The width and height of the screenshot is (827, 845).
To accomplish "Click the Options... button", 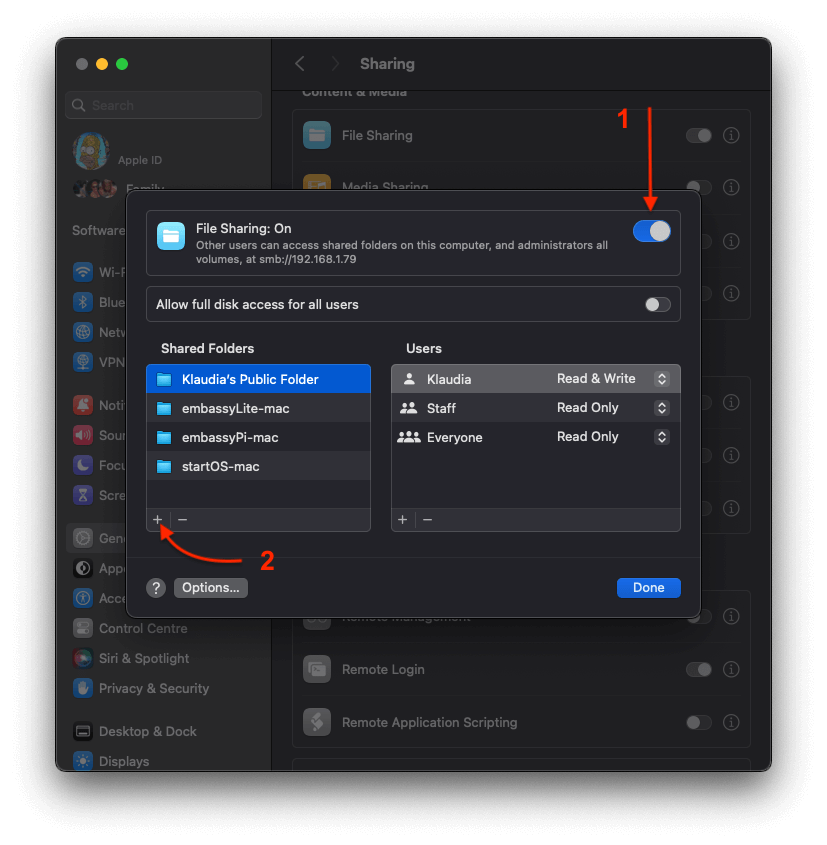I will 211,588.
